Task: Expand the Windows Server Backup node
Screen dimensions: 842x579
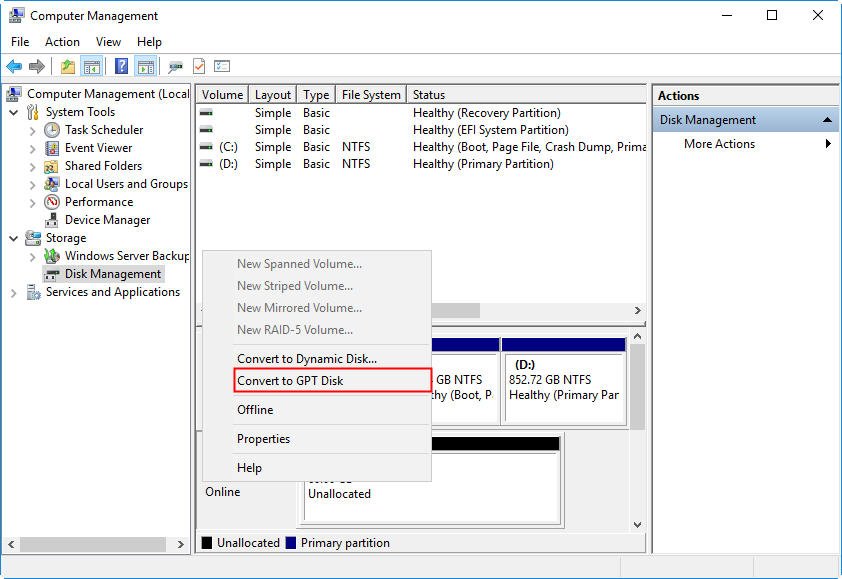Action: (x=33, y=256)
